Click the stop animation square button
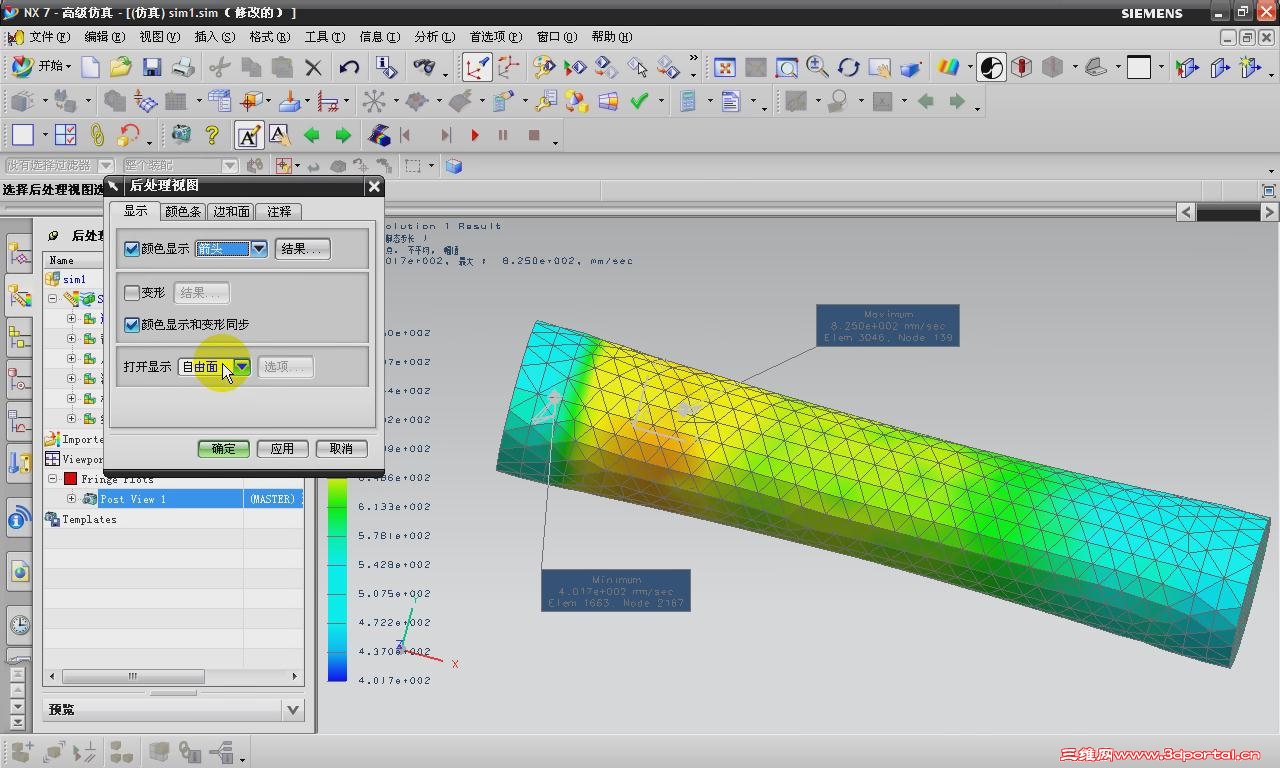Viewport: 1280px width, 768px height. [534, 134]
